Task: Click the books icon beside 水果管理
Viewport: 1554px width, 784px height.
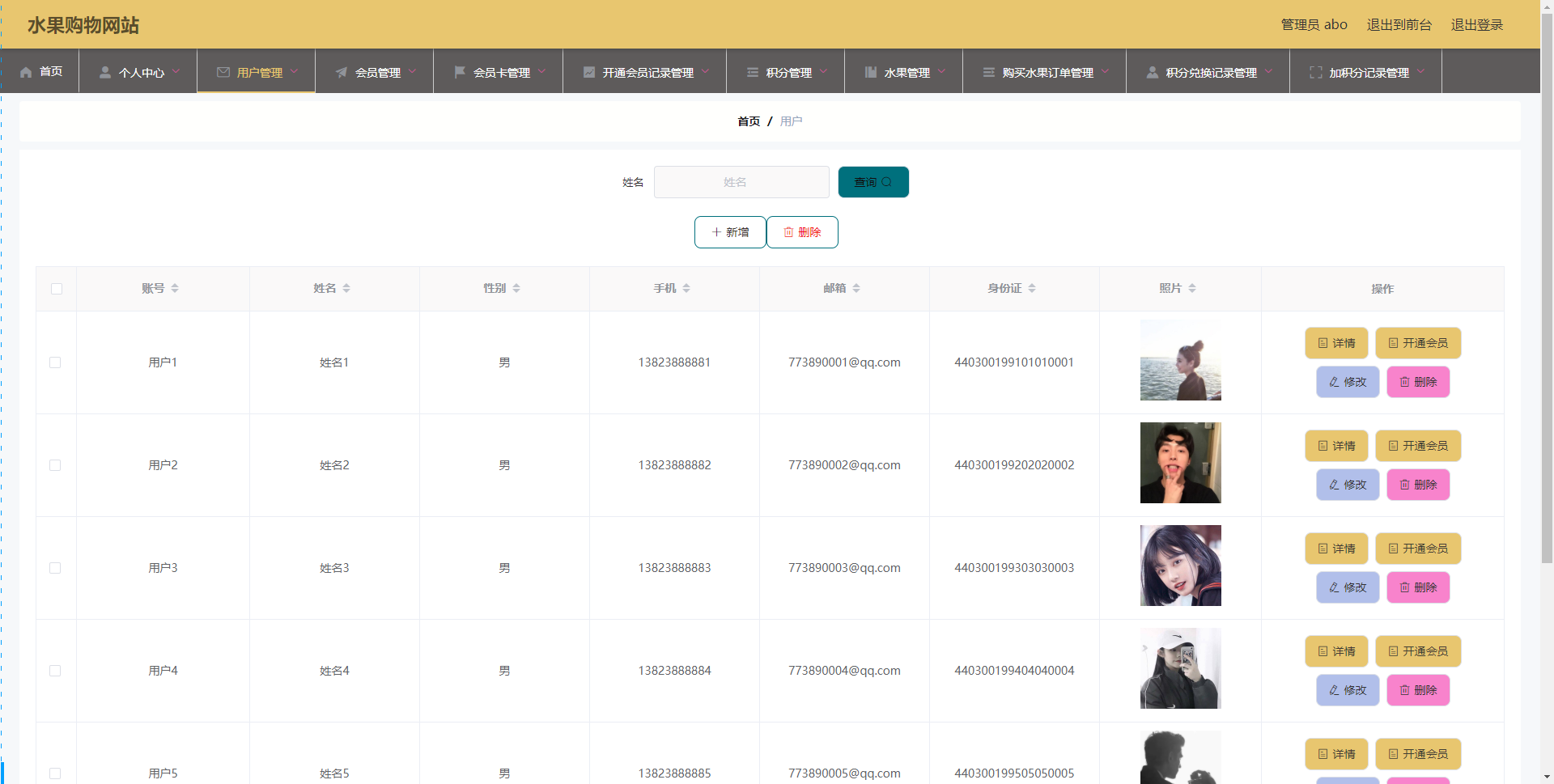Action: click(871, 72)
